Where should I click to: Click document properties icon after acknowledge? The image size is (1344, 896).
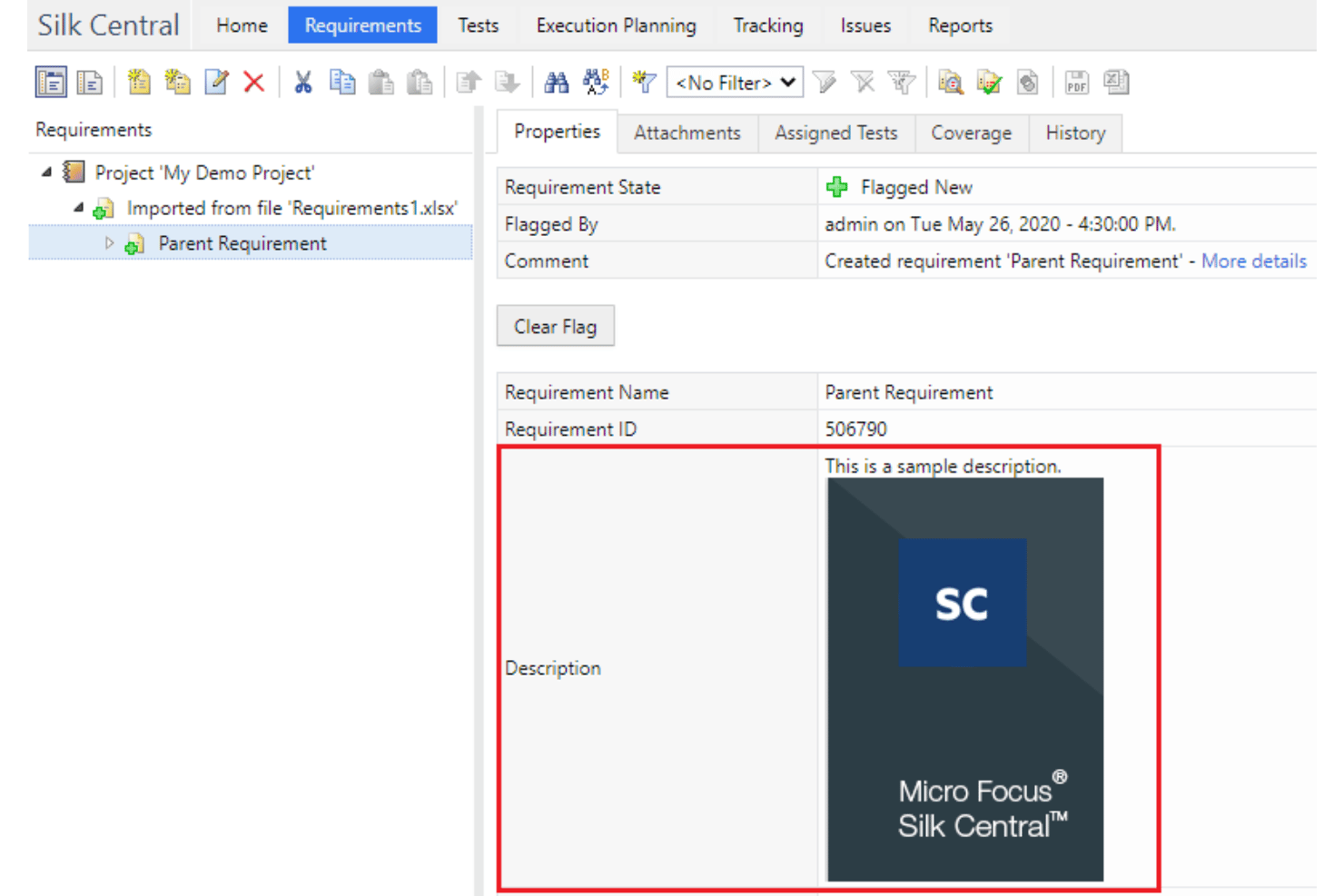tap(1027, 83)
